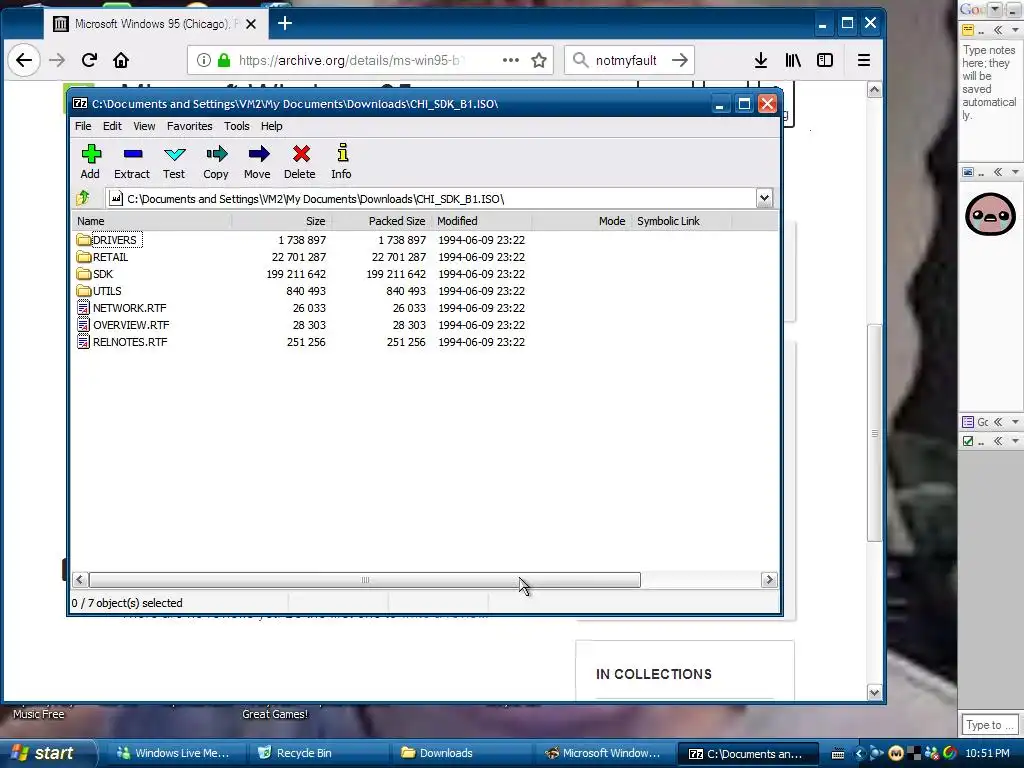
Task: Click the Move toolbar icon
Action: [257, 161]
